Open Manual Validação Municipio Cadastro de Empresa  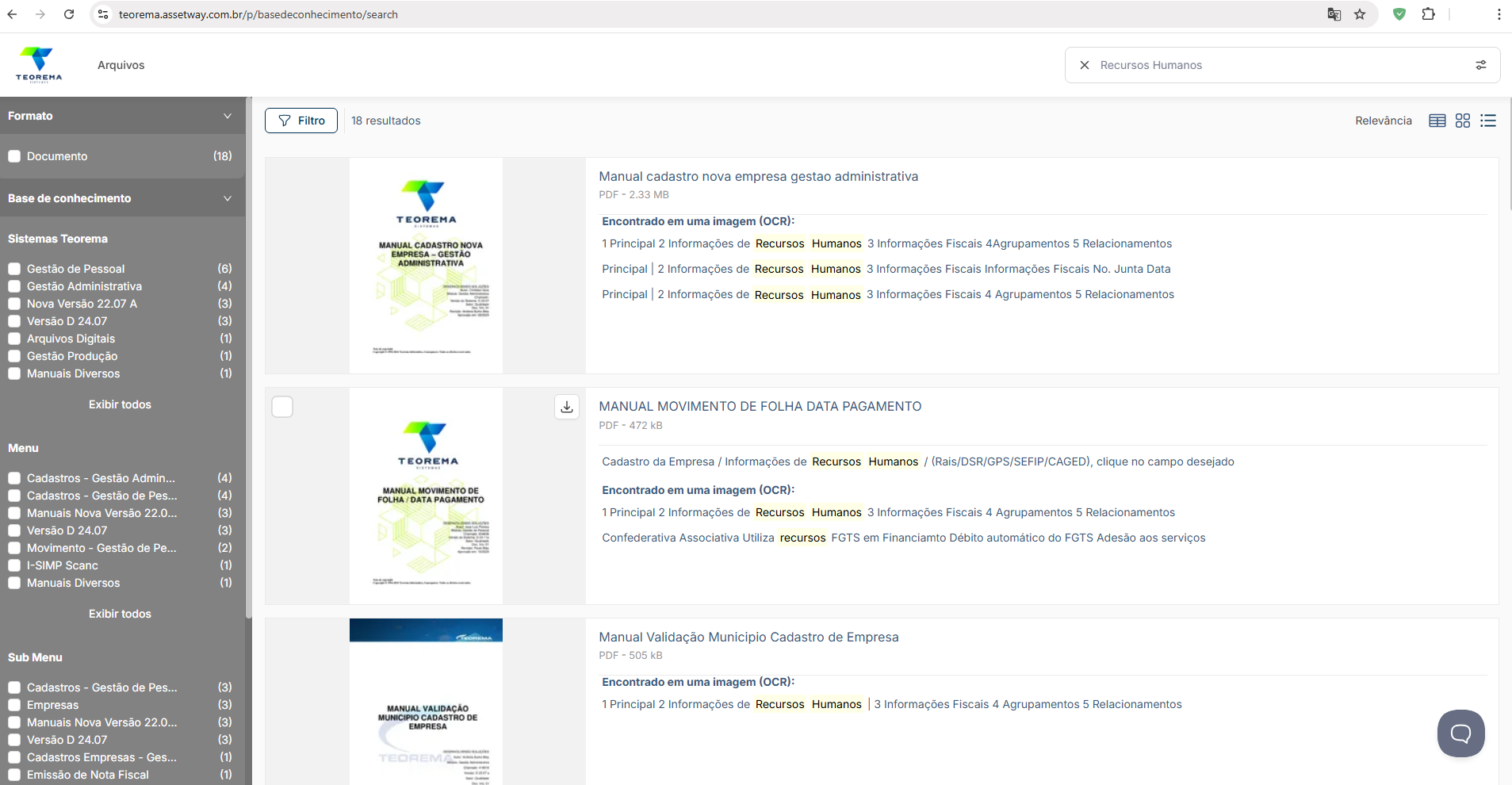(748, 637)
